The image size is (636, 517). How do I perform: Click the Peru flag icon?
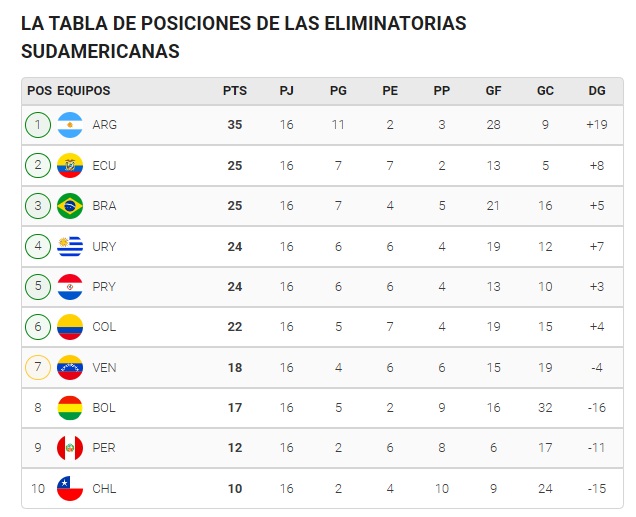(70, 447)
